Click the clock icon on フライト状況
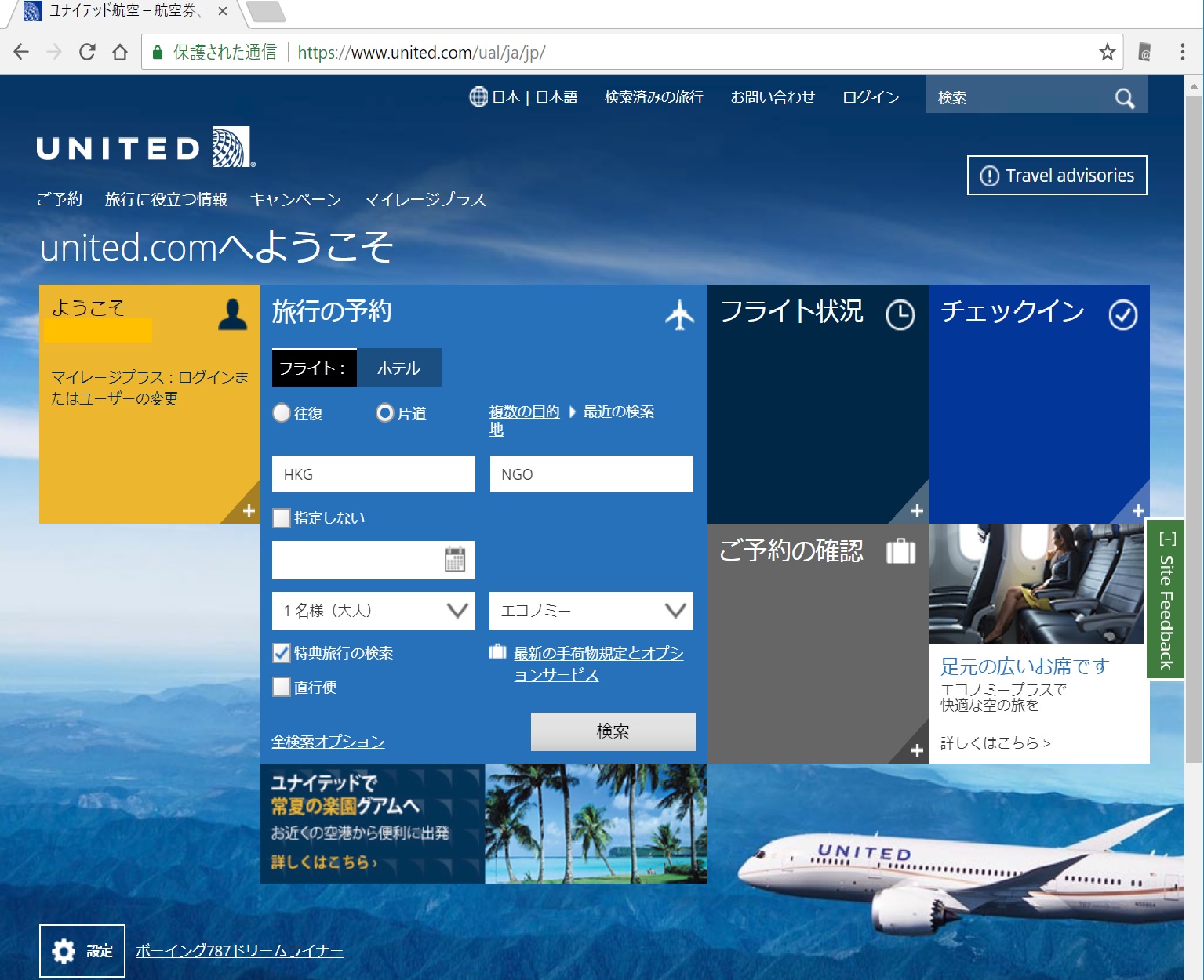Image resolution: width=1204 pixels, height=980 pixels. point(900,314)
